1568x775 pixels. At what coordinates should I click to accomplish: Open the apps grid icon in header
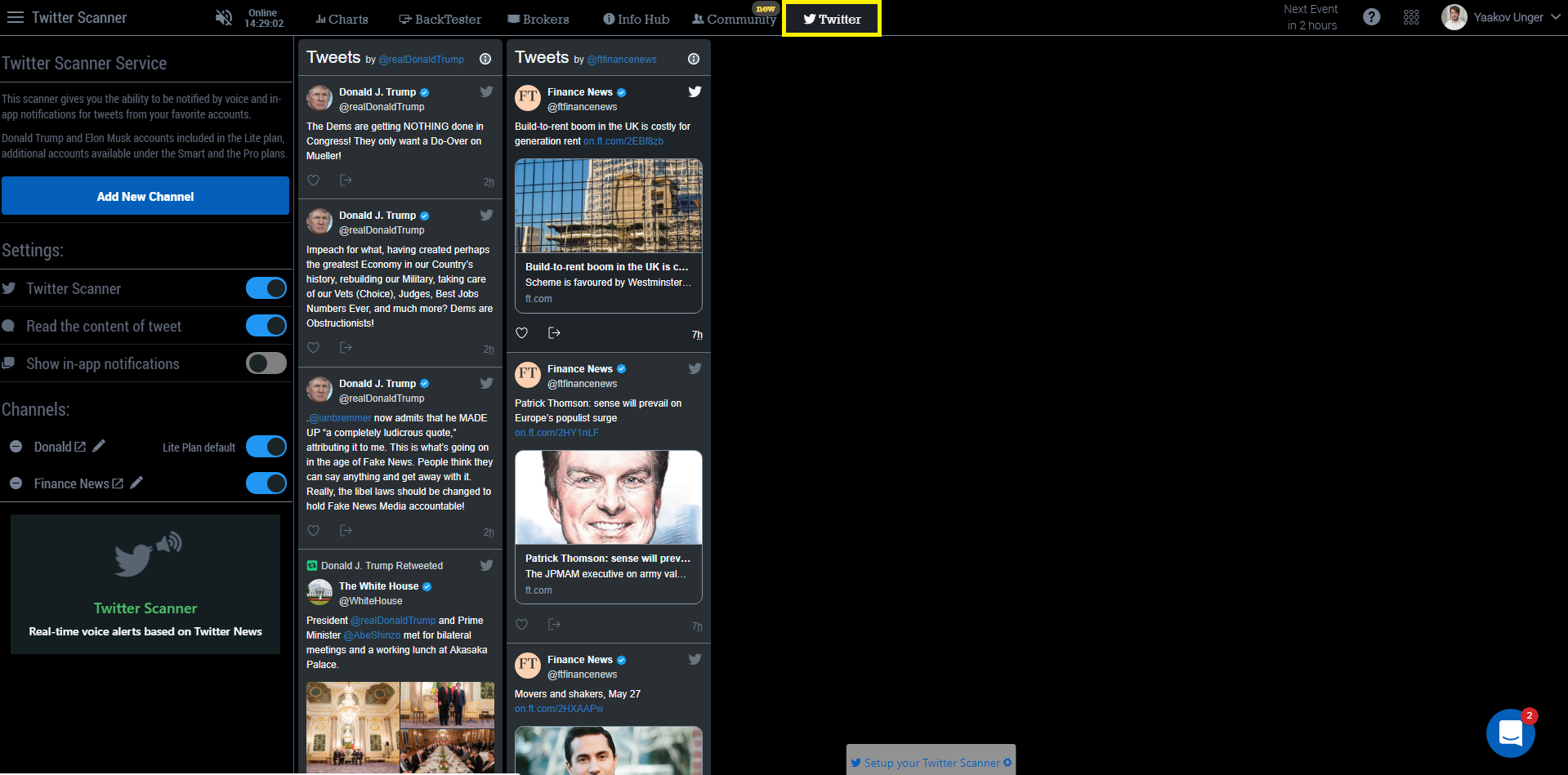(x=1411, y=17)
